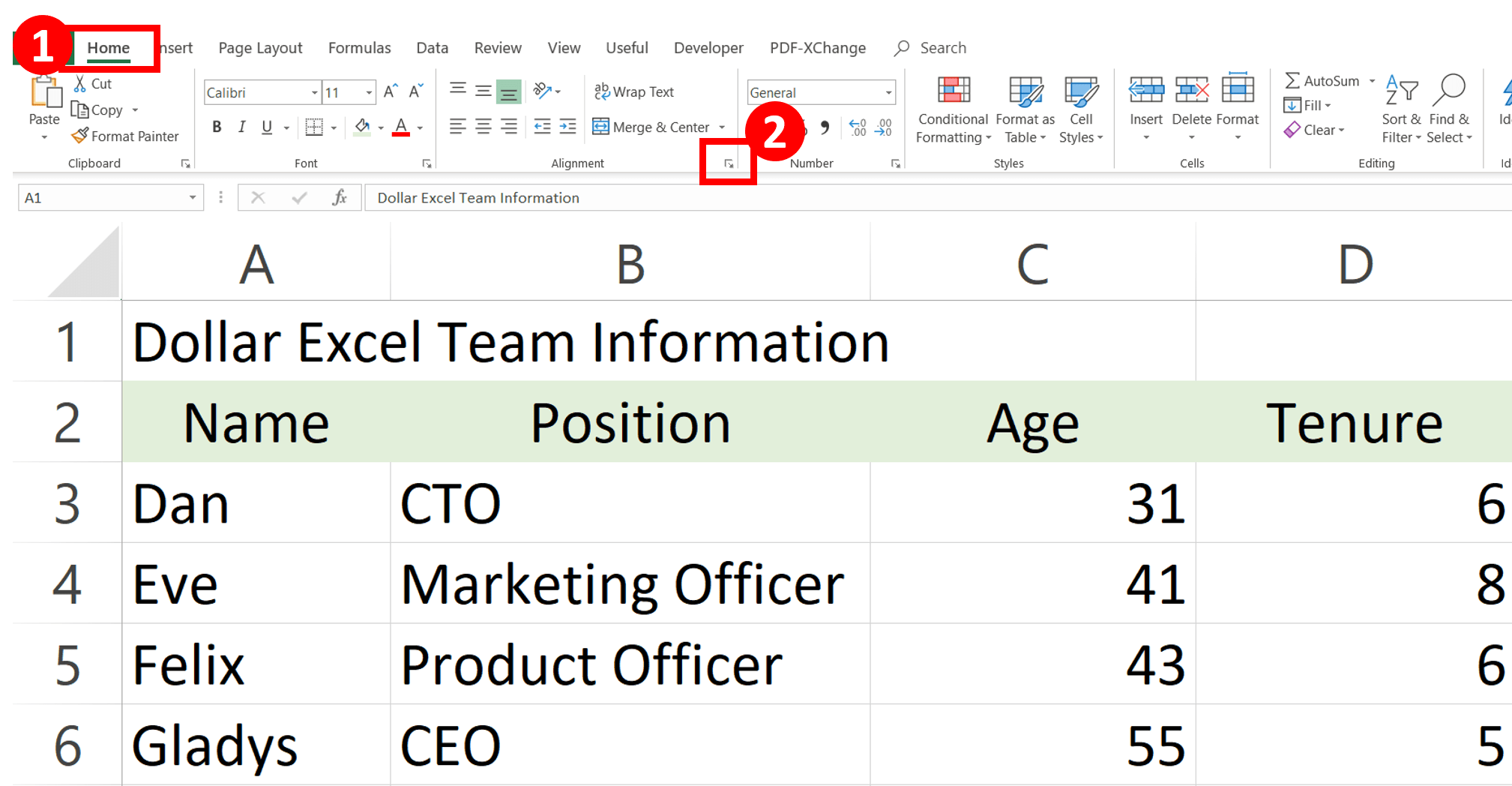Activate the Format Painter brush
Viewport: 1512px width, 786px height.
point(79,136)
